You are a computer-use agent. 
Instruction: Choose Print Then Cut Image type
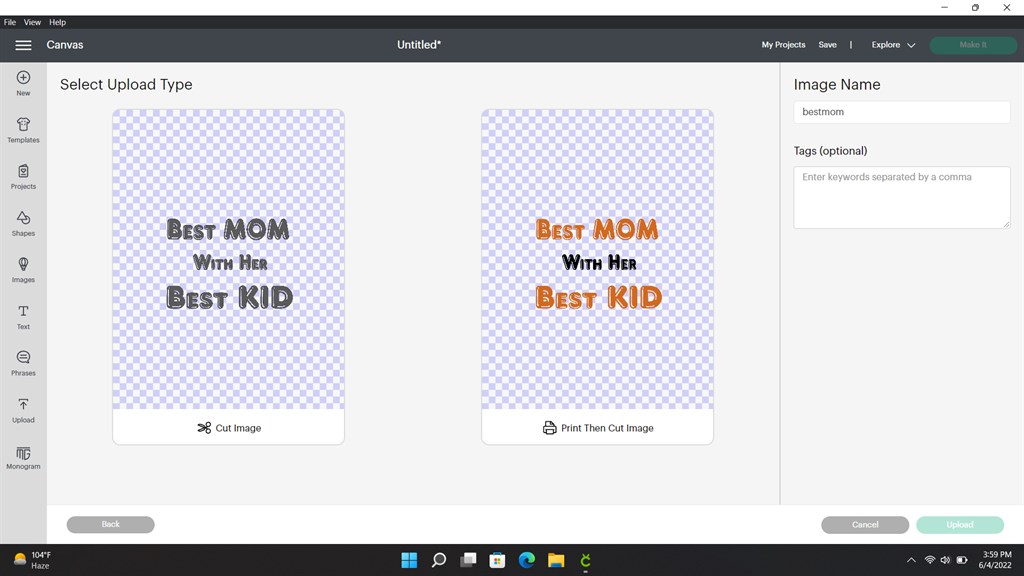click(x=598, y=428)
